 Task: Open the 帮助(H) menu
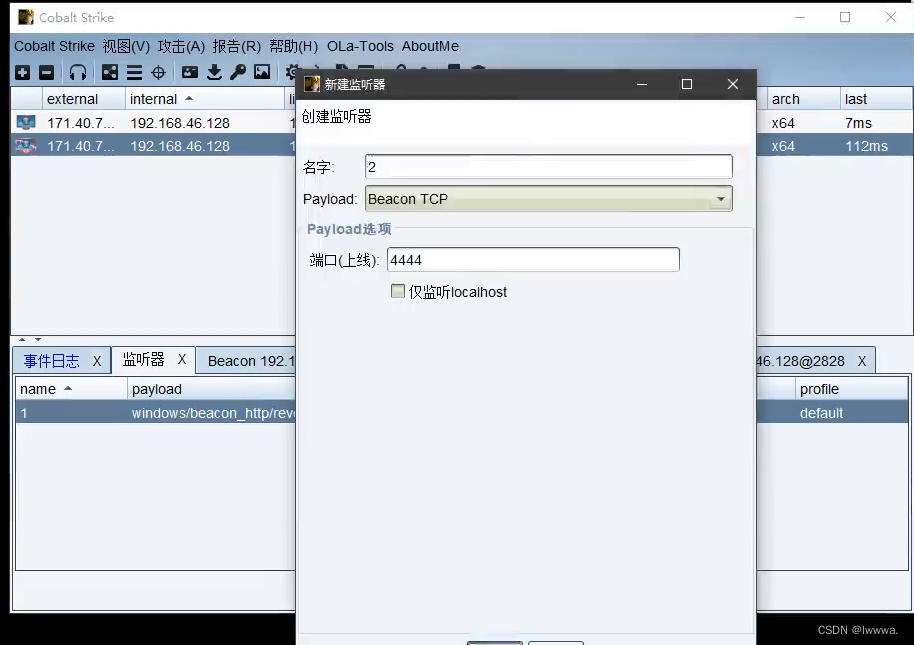pos(294,46)
